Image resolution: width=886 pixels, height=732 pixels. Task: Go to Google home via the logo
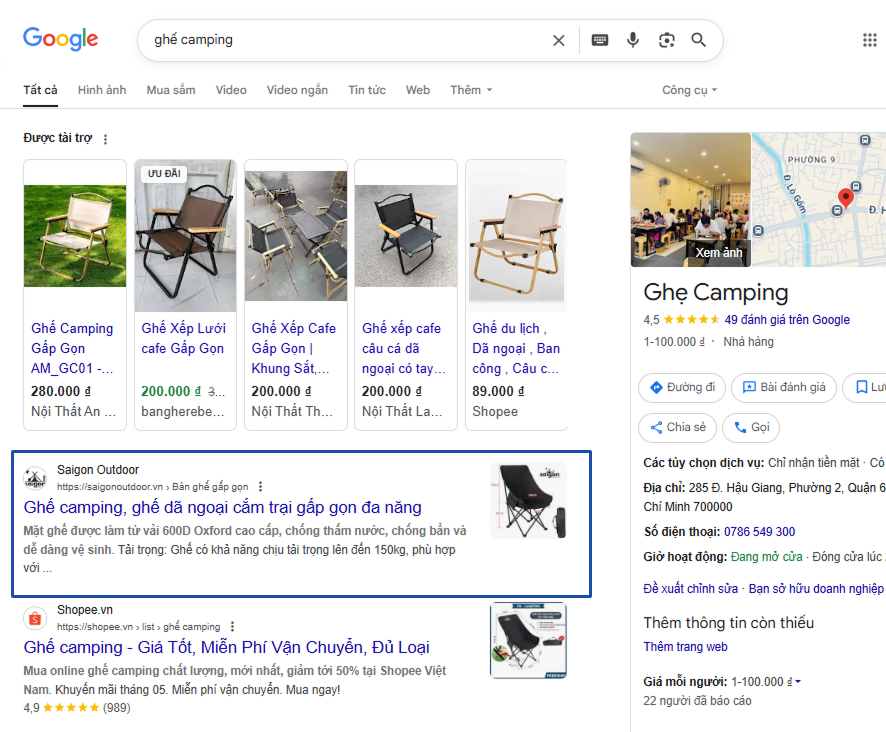(60, 38)
